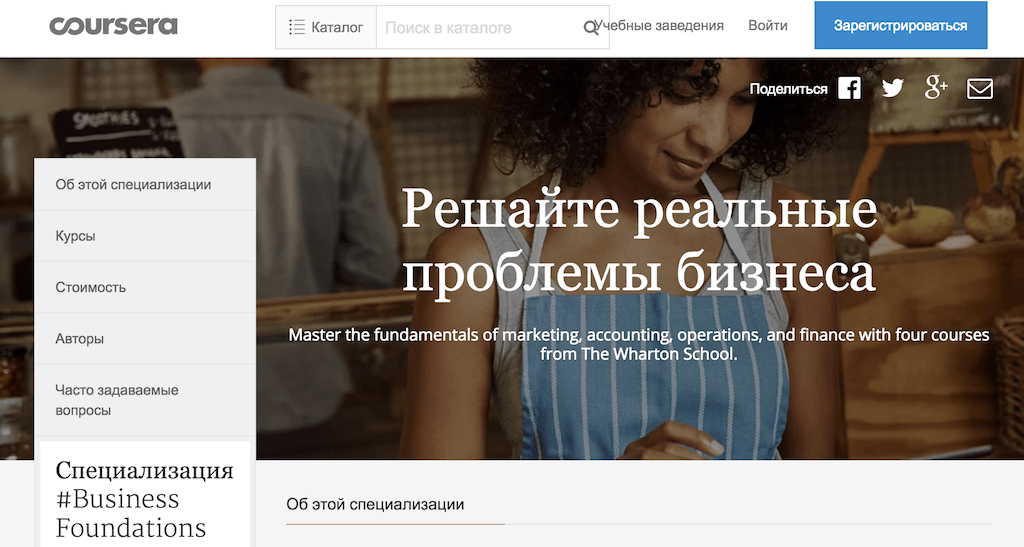The image size is (1024, 547).
Task: Share by email envelope icon
Action: click(x=980, y=89)
